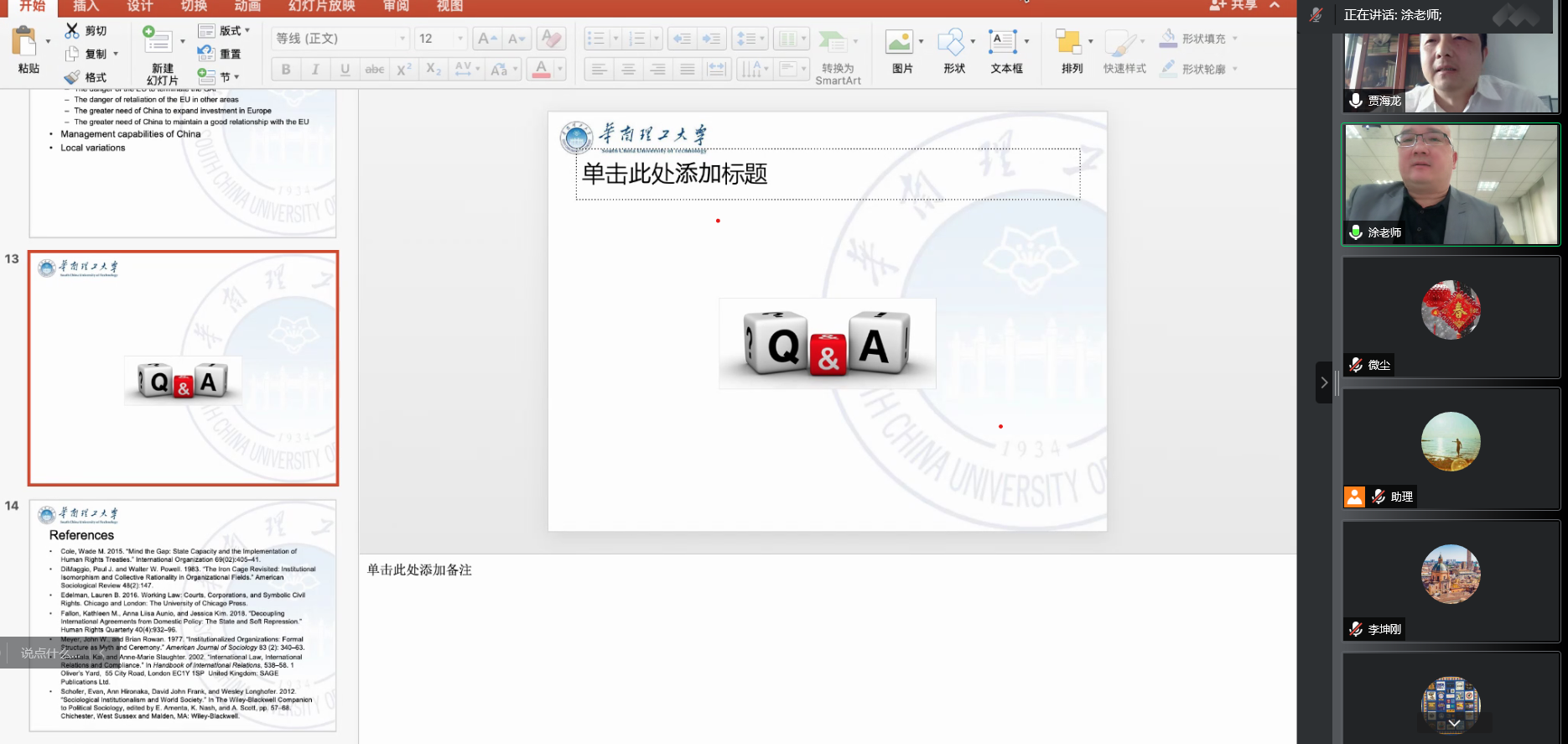Viewport: 1568px width, 744px height.
Task: Click the Share (共享) button
Action: (x=1233, y=6)
